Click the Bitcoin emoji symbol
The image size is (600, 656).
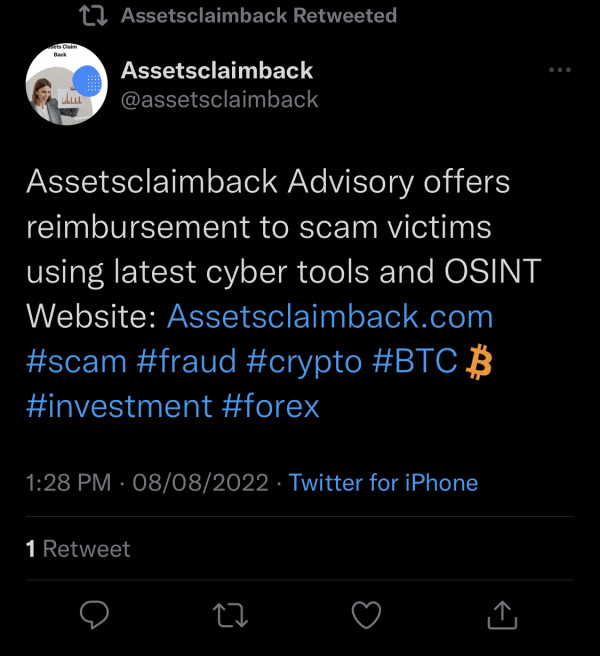point(479,361)
